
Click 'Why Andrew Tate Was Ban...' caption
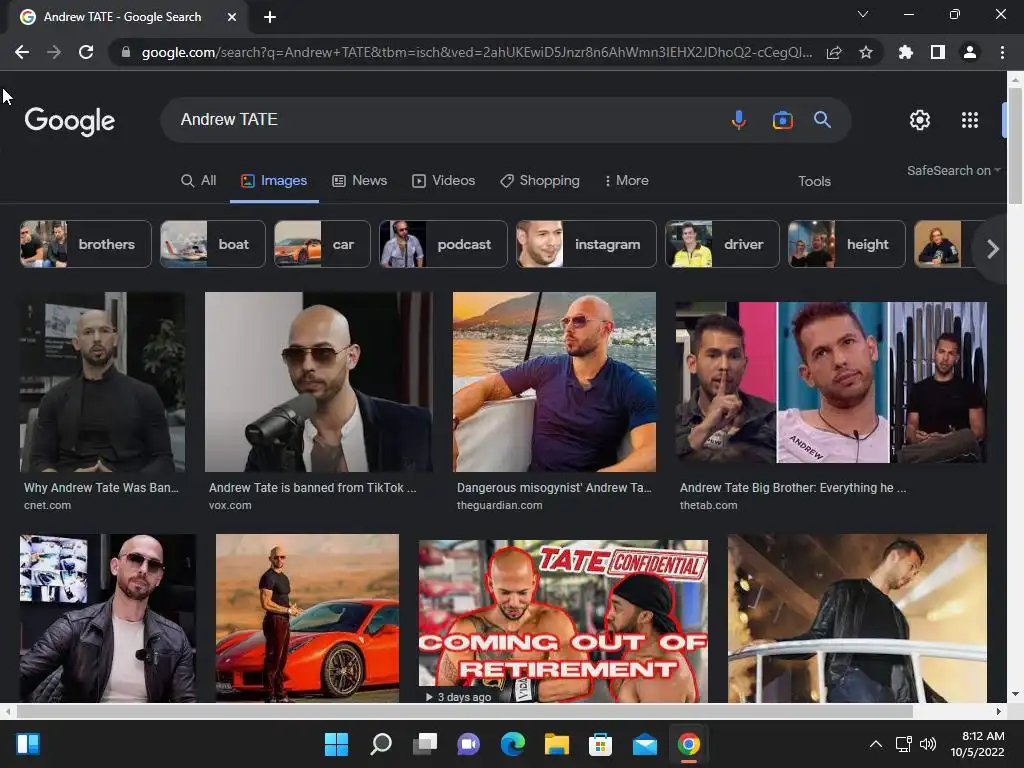(101, 488)
